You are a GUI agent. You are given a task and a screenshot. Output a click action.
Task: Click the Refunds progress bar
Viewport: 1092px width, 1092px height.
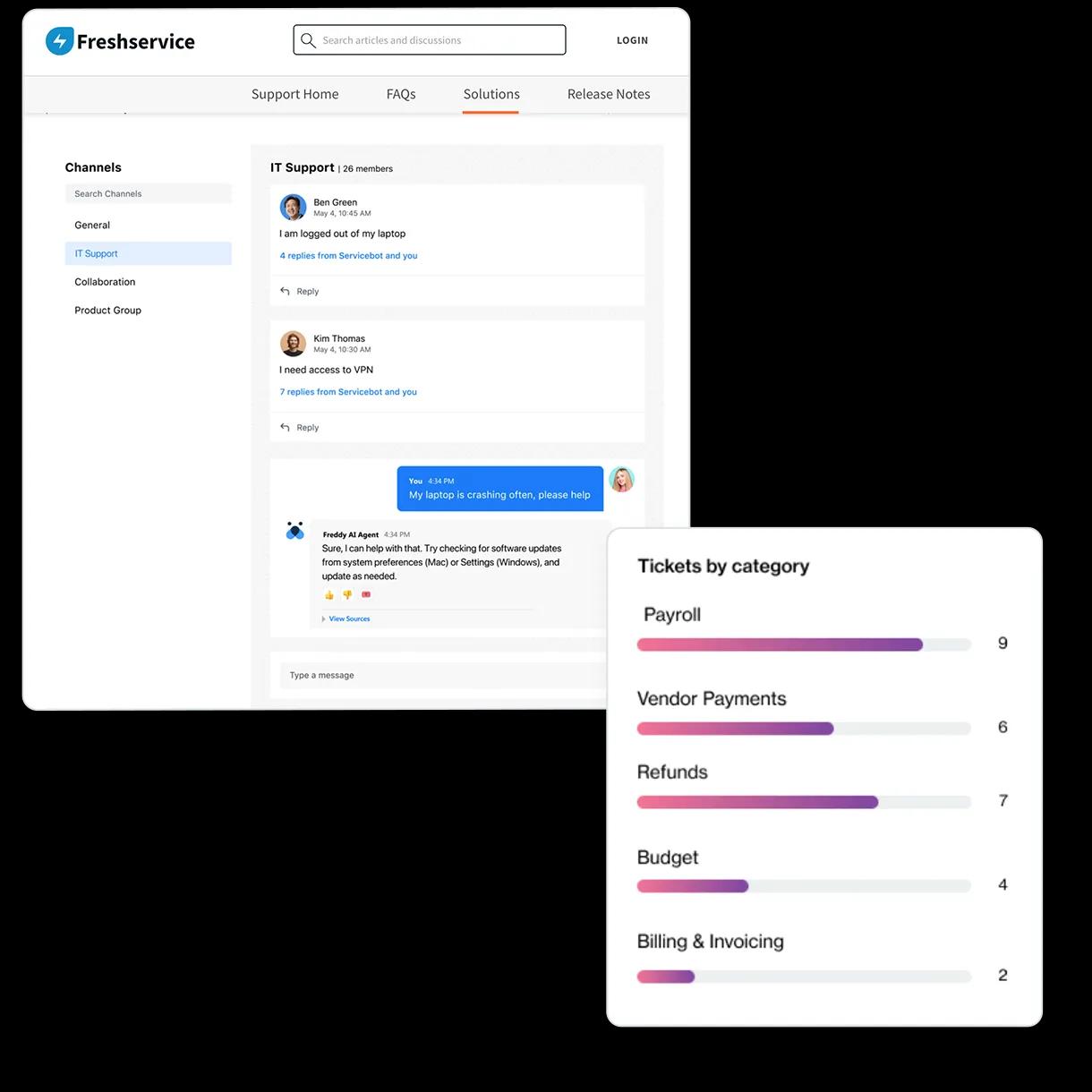804,802
